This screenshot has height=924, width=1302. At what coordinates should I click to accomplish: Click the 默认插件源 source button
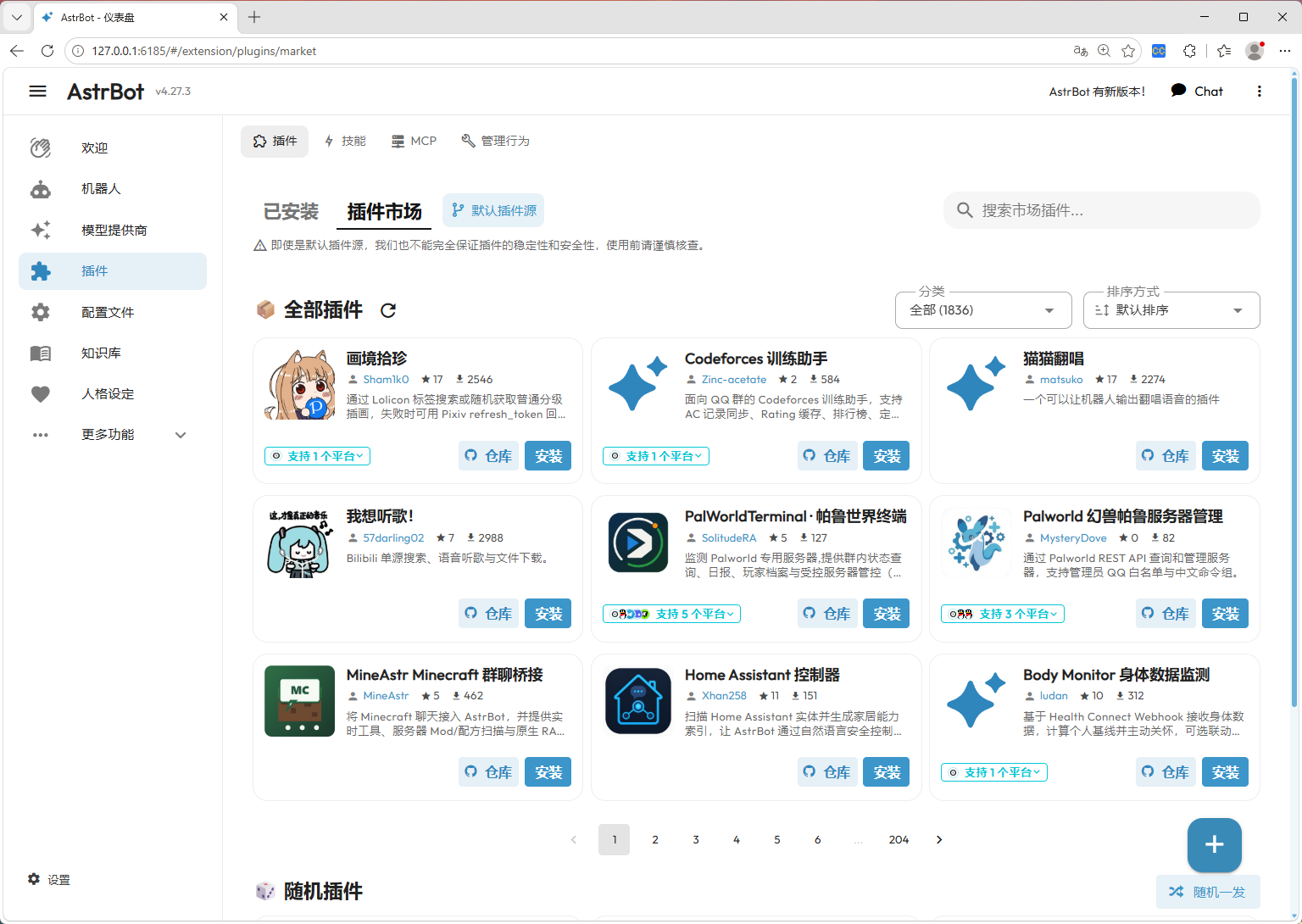pos(493,210)
